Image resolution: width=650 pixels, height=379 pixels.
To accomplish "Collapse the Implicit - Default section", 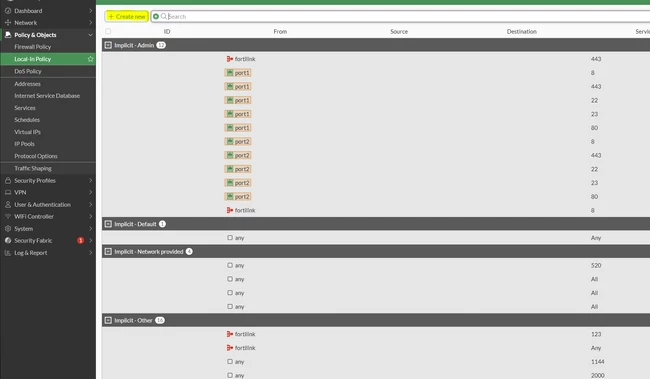I will coord(108,224).
